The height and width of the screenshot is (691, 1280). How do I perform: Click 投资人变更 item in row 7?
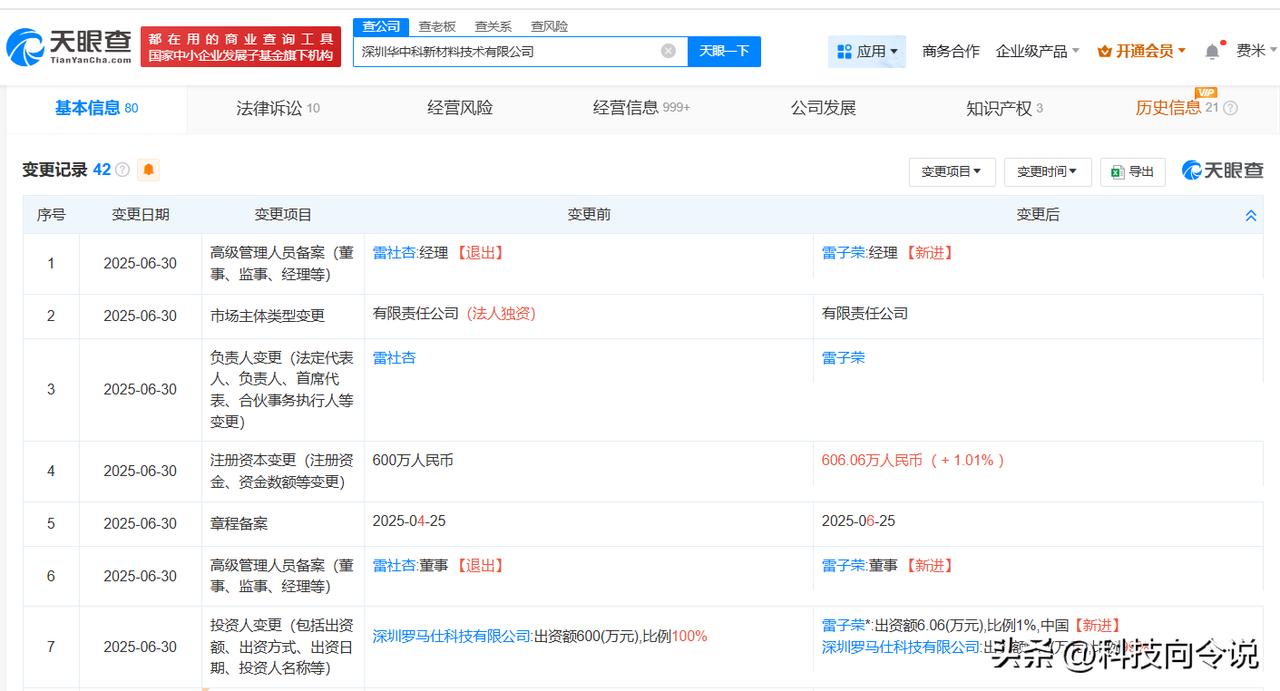coord(281,647)
